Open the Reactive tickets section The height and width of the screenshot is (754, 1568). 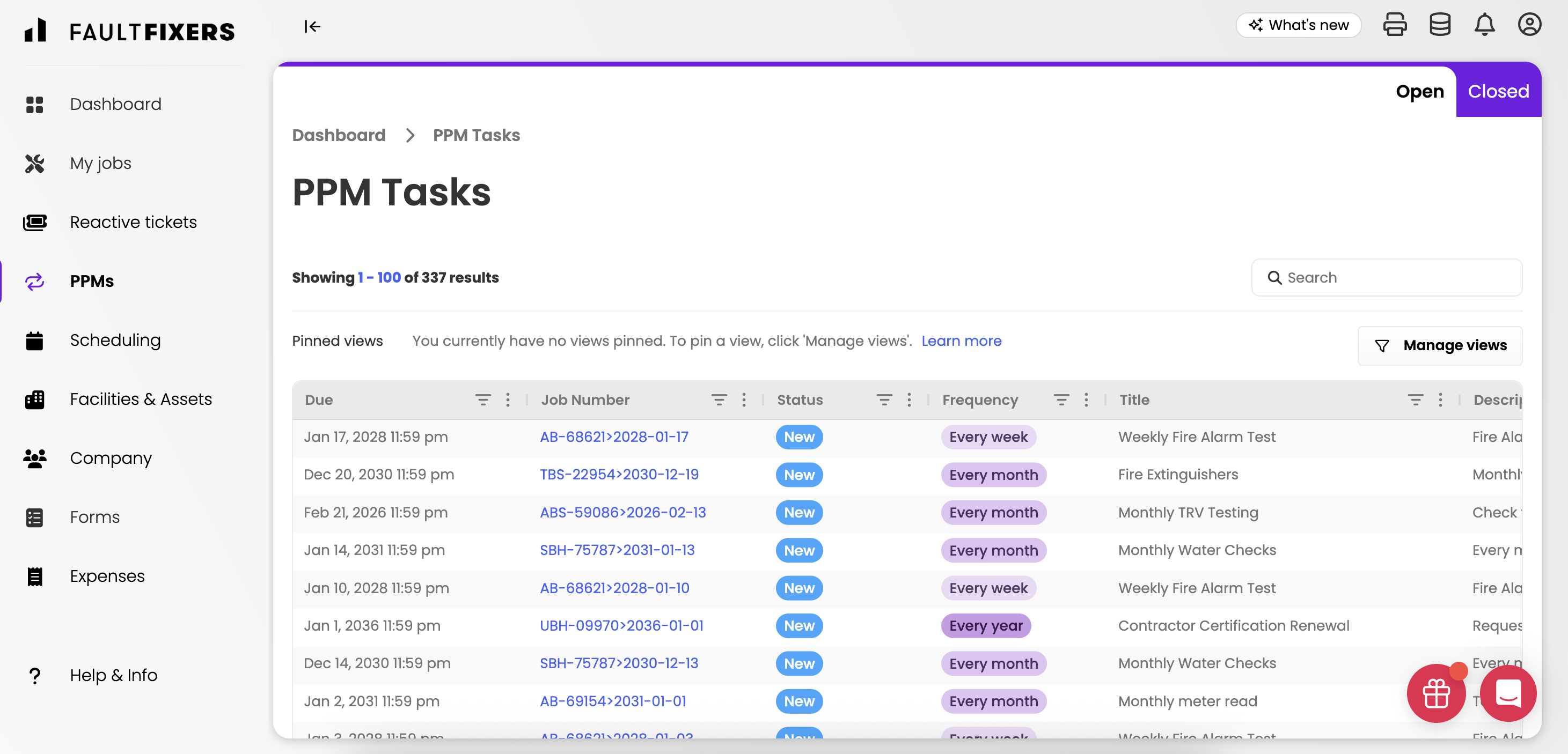[133, 222]
